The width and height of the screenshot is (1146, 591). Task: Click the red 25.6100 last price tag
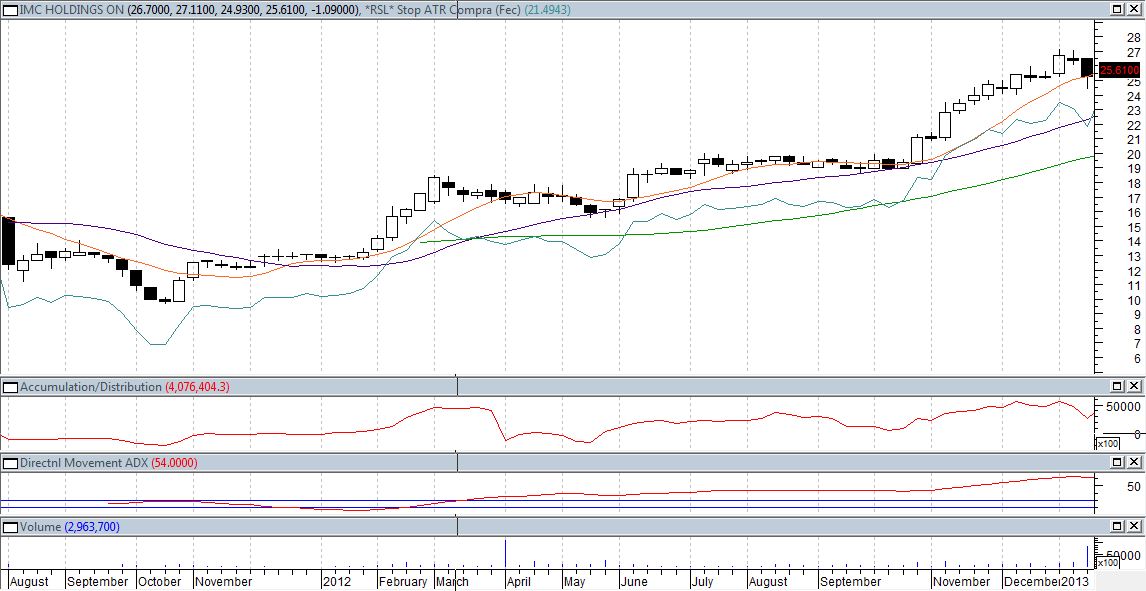click(1119, 70)
